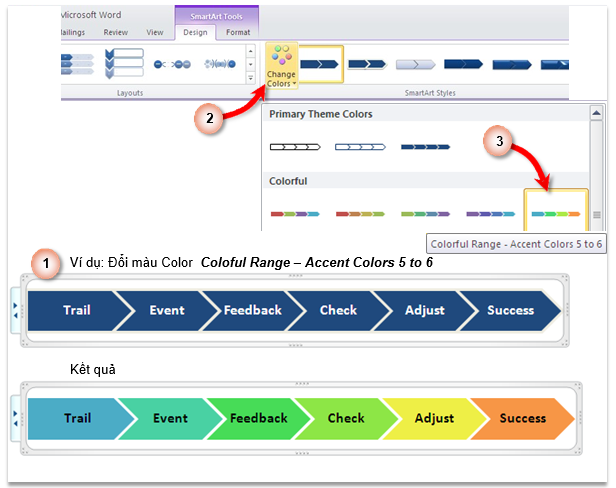Pick the highlighted first SmartArt style
This screenshot has height=488, width=616.
pyautogui.click(x=321, y=64)
